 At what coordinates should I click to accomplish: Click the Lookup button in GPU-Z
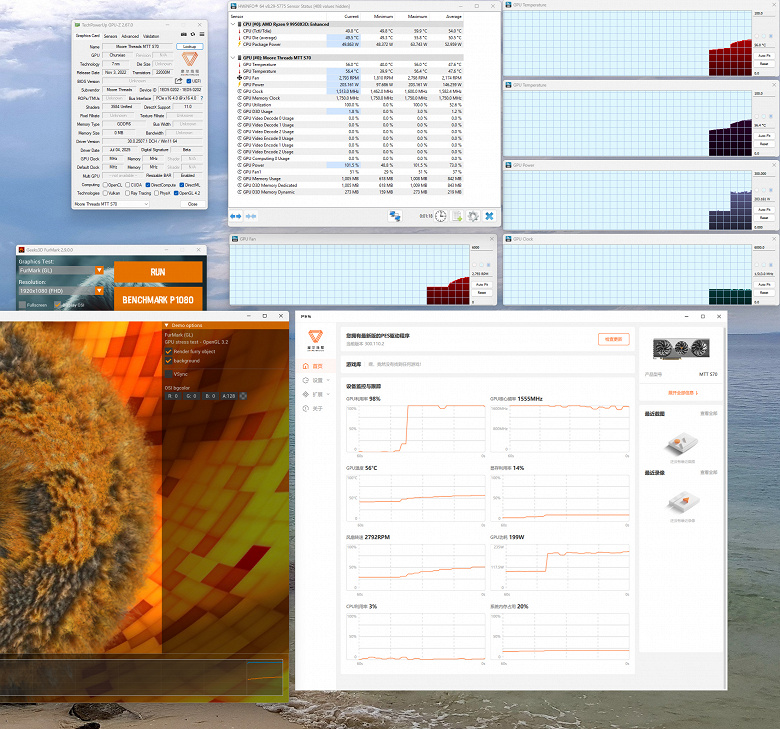(190, 46)
